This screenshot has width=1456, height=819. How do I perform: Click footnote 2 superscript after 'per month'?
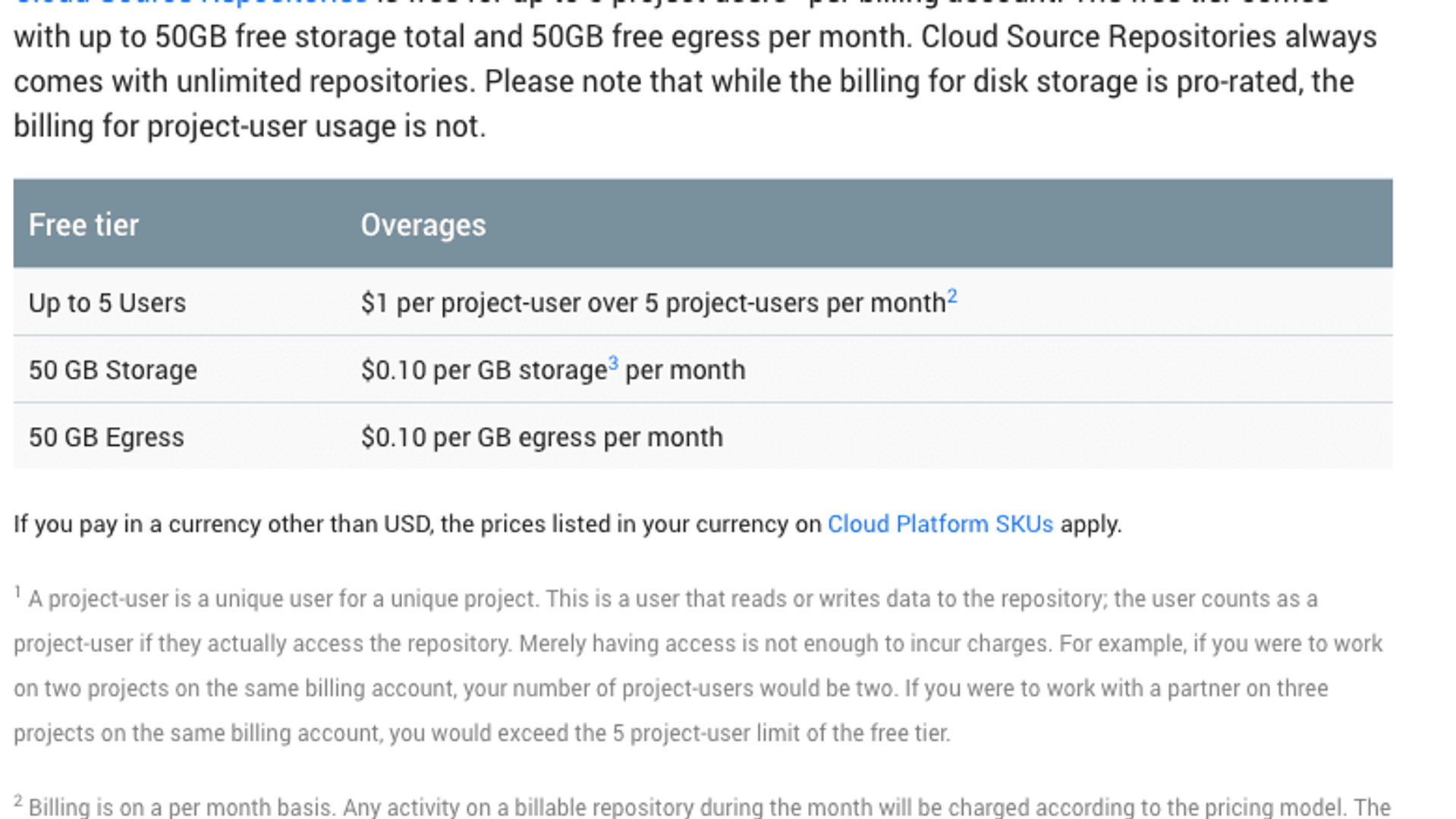pyautogui.click(x=952, y=297)
